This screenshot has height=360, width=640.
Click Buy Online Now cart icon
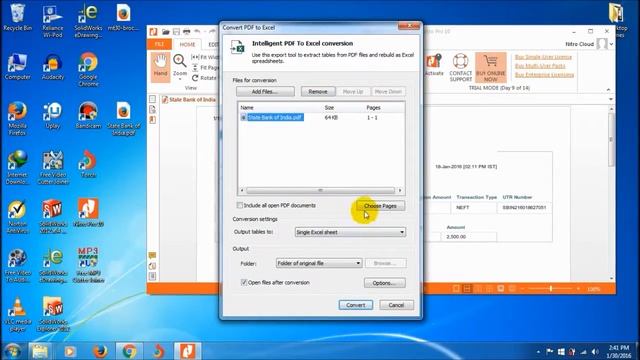(491, 67)
